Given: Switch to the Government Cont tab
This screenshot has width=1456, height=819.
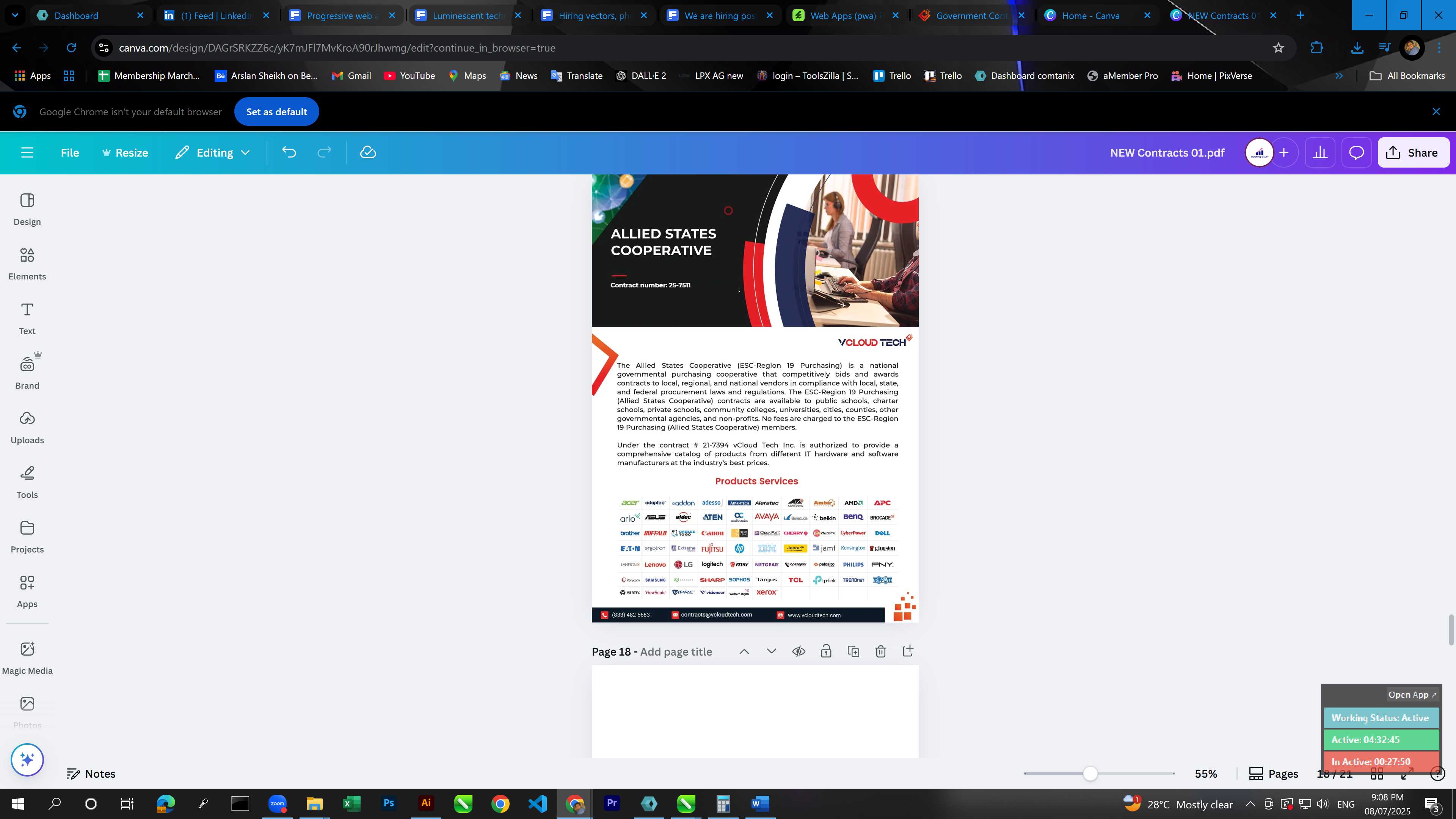Looking at the screenshot, I should click(x=971, y=15).
